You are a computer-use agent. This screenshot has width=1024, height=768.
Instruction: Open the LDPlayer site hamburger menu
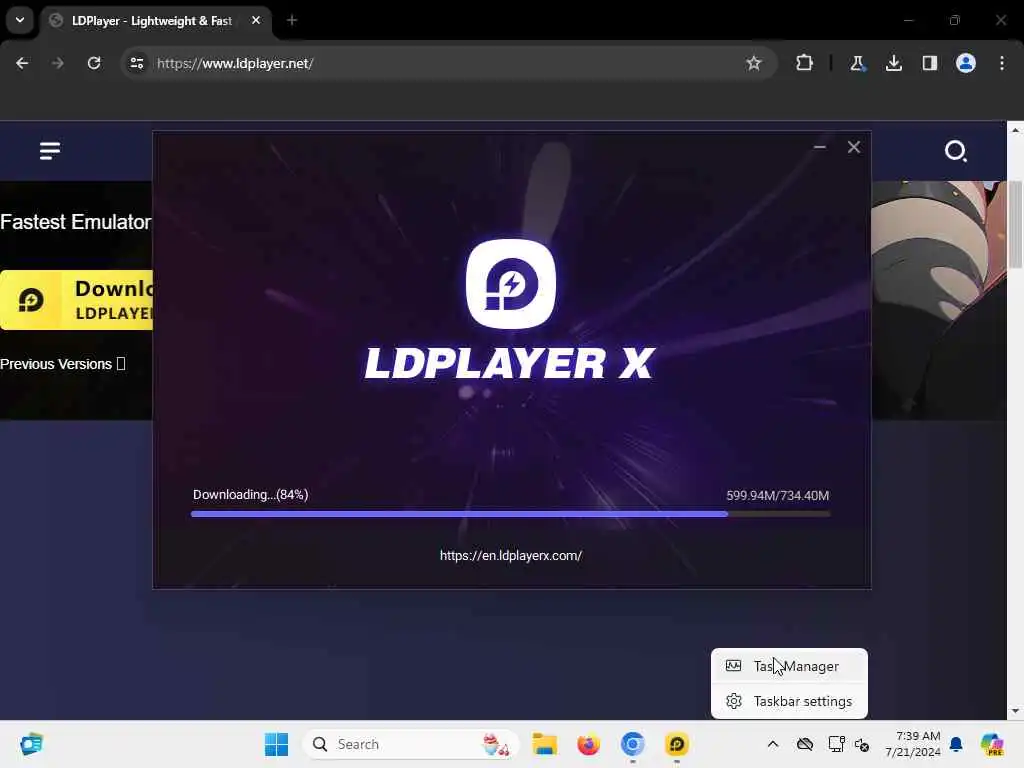[x=50, y=151]
